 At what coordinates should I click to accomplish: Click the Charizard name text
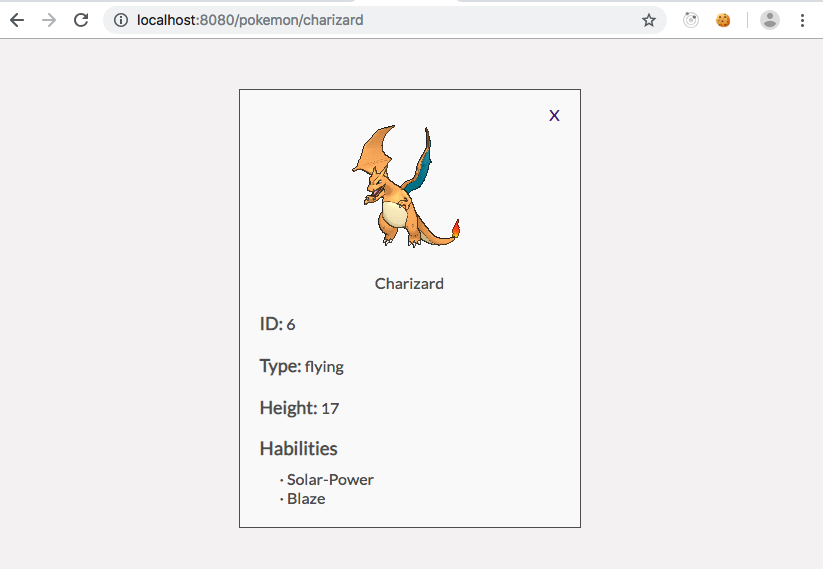click(x=409, y=283)
